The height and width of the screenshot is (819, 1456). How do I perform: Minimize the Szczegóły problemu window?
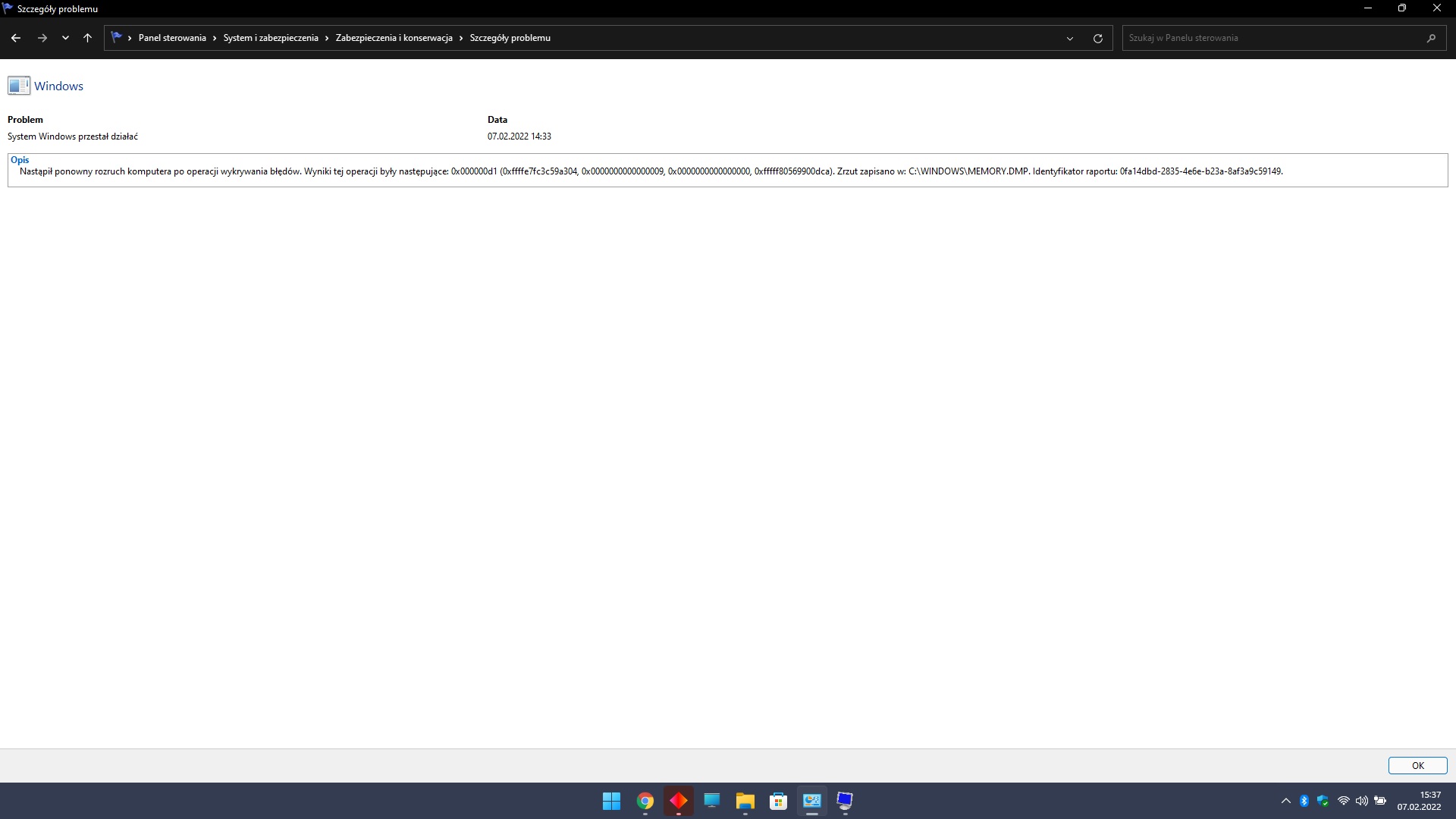coord(1367,8)
